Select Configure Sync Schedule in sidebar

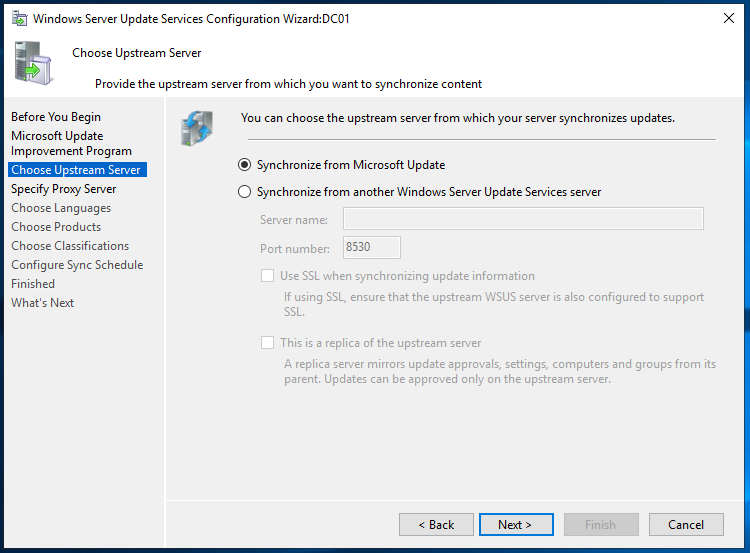pos(77,265)
